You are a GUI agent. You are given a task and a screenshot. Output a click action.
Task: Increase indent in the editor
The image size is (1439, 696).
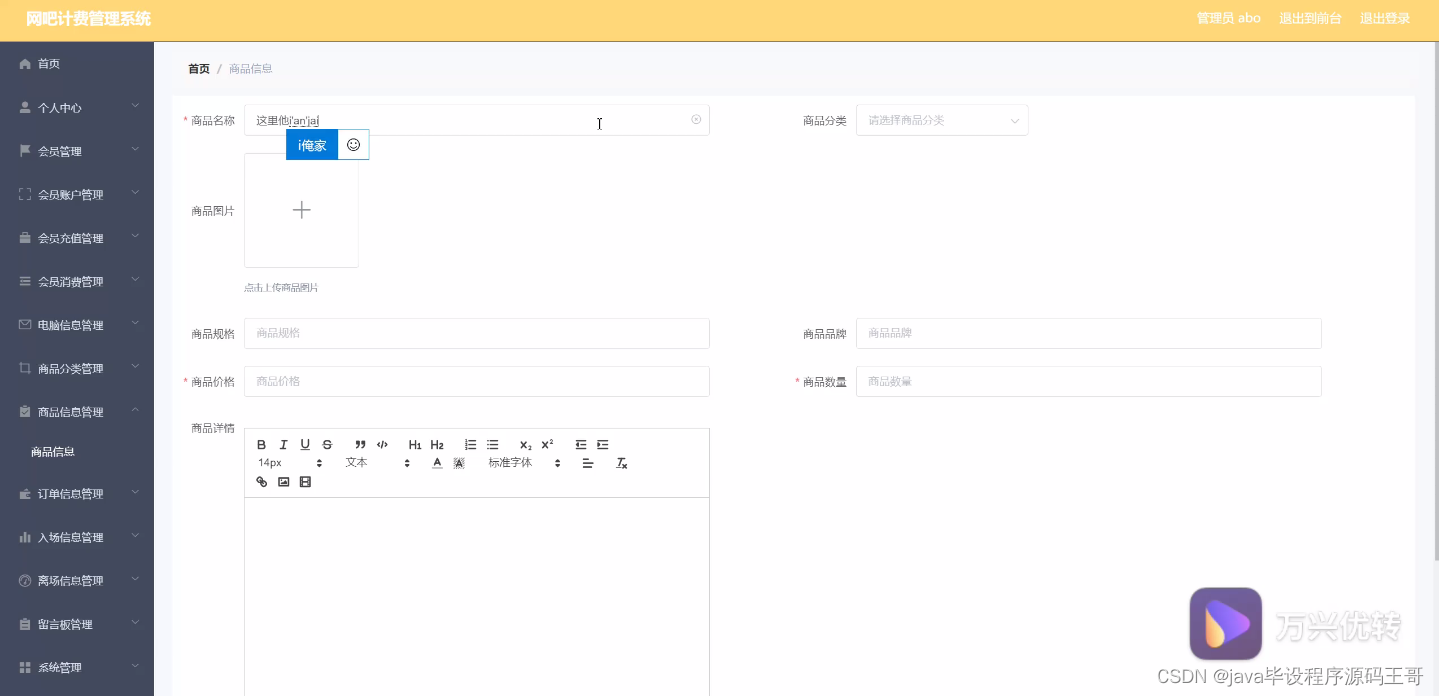602,445
